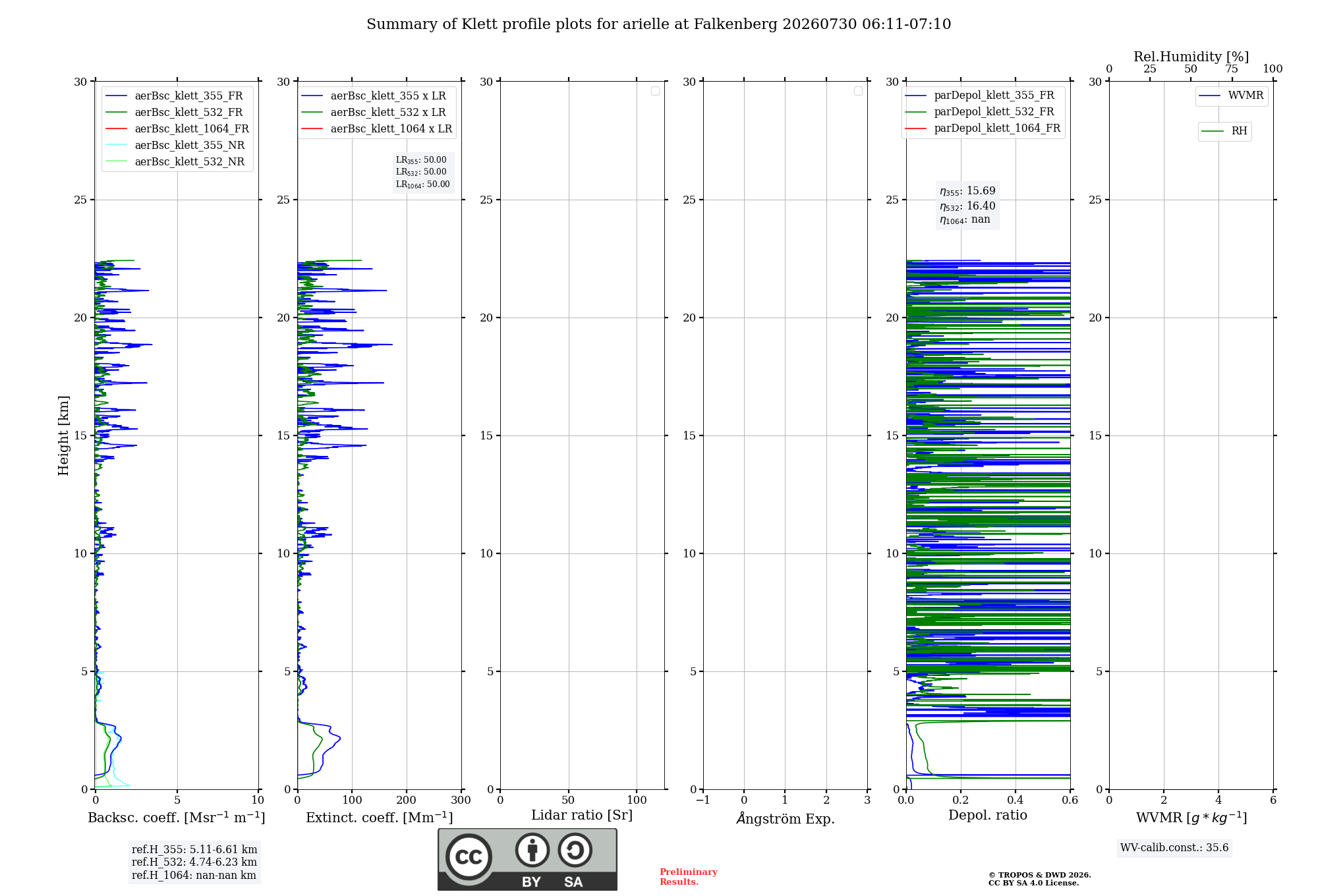Screen dimensions: 1318x896
Task: Click the TROPOS & DWD 2026 copyright text
Action: [x=1039, y=879]
